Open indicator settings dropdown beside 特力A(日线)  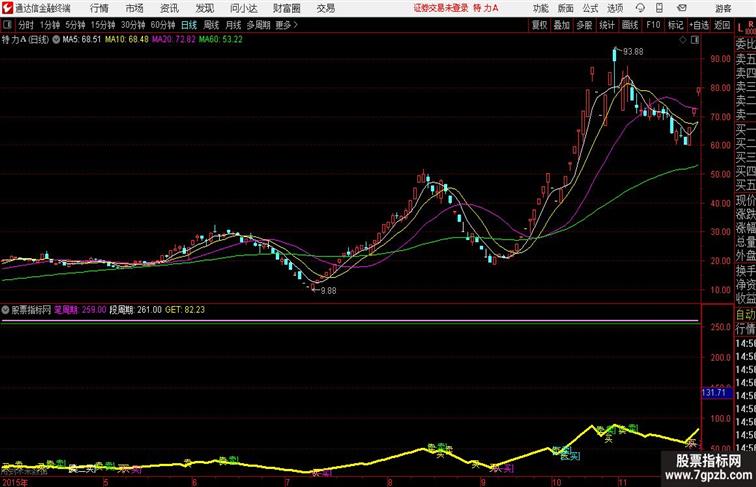(x=56, y=40)
